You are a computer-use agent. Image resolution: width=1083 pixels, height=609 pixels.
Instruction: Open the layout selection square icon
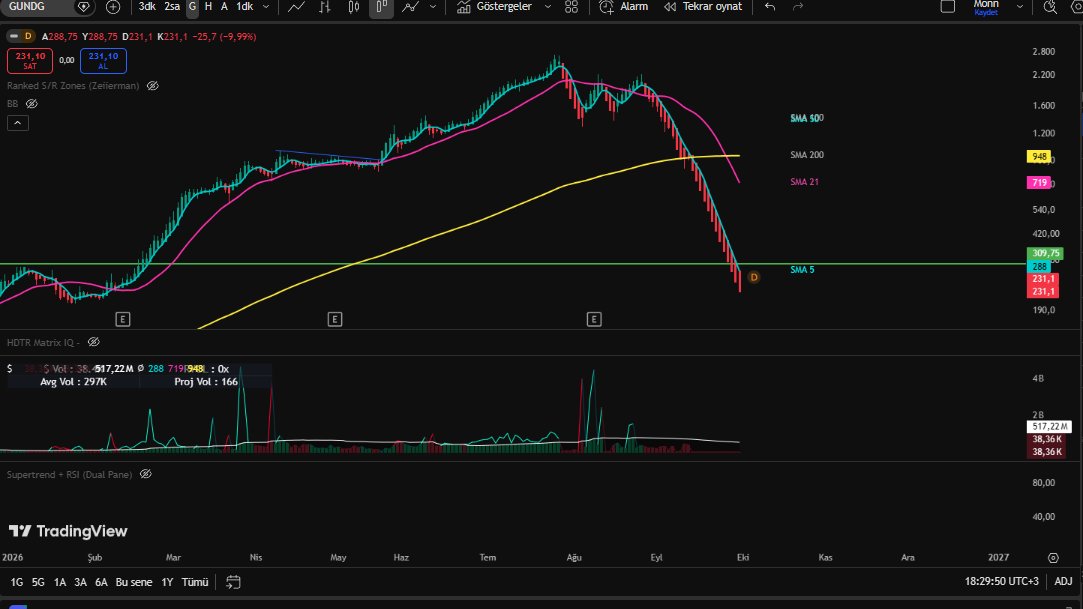tap(948, 7)
